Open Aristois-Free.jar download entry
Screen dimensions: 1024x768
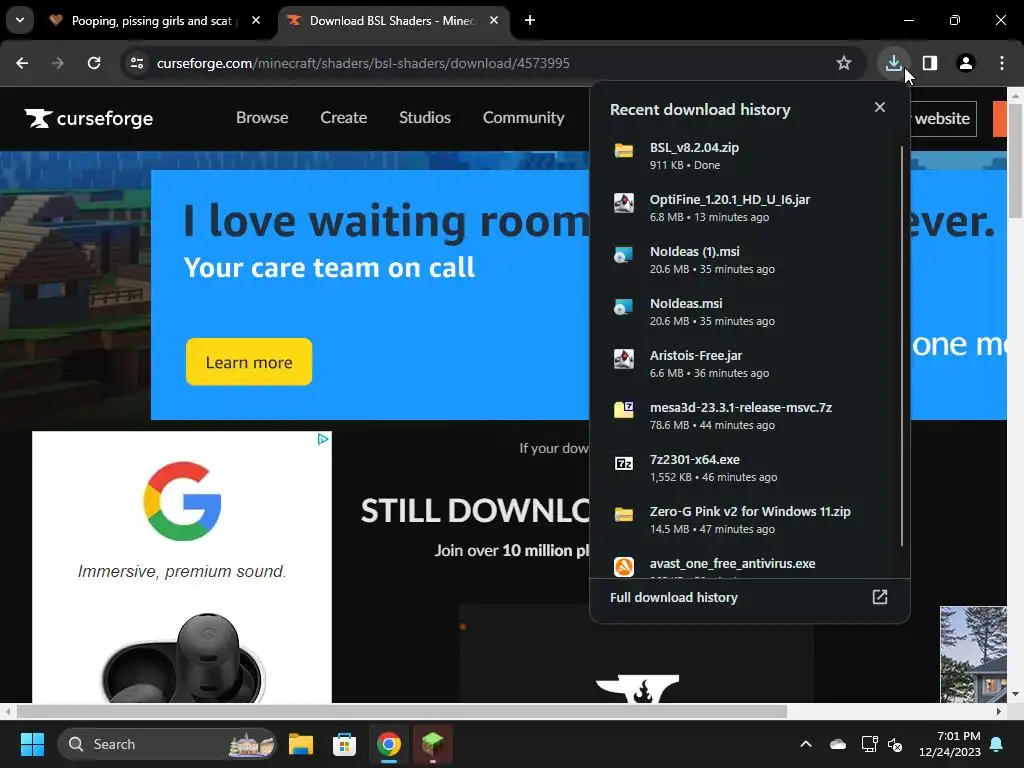[745, 363]
